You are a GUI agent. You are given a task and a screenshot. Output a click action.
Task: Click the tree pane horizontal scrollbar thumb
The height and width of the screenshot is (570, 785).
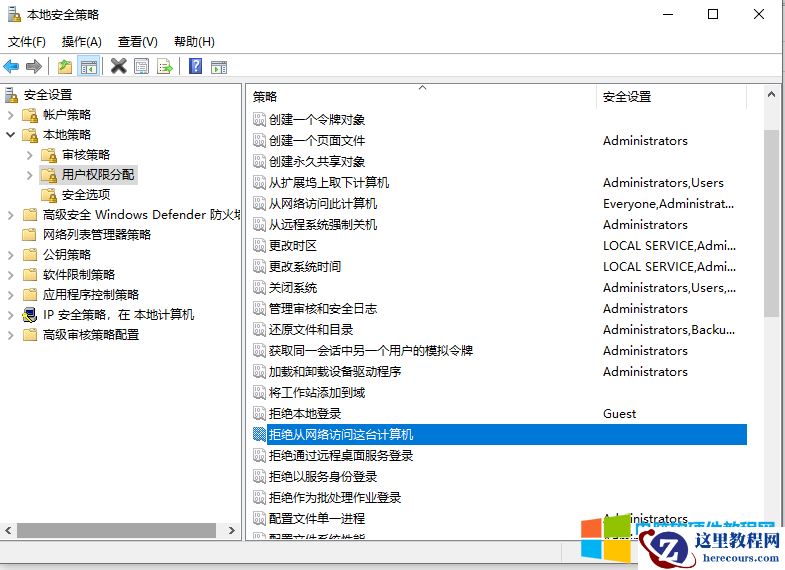116,530
